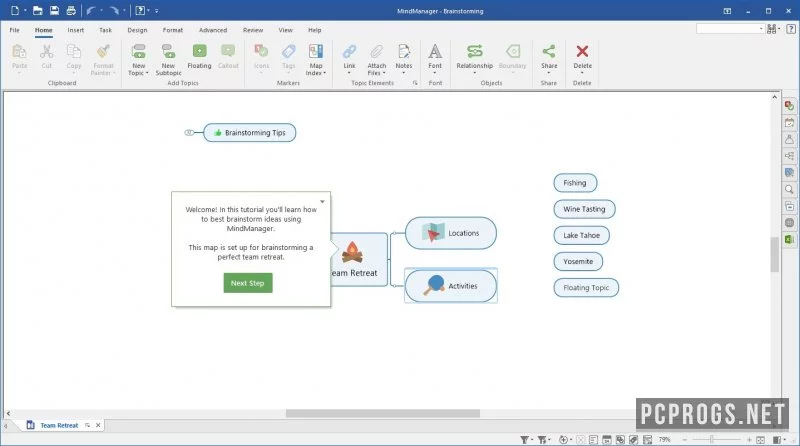
Task: Open the Font tool
Action: click(435, 51)
